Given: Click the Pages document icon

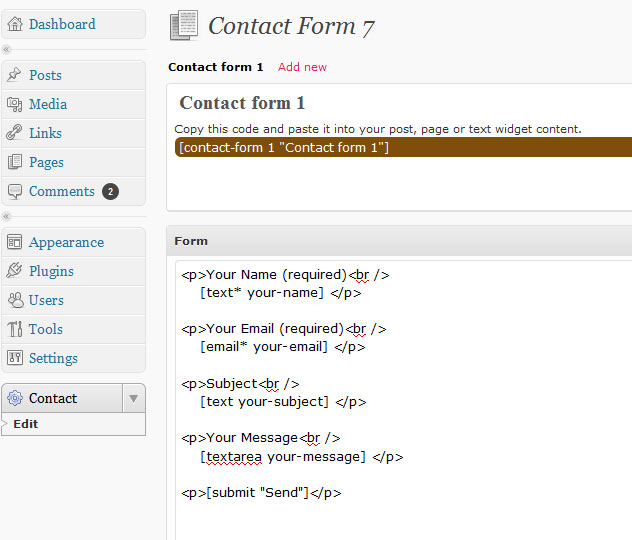Looking at the screenshot, I should [15, 162].
